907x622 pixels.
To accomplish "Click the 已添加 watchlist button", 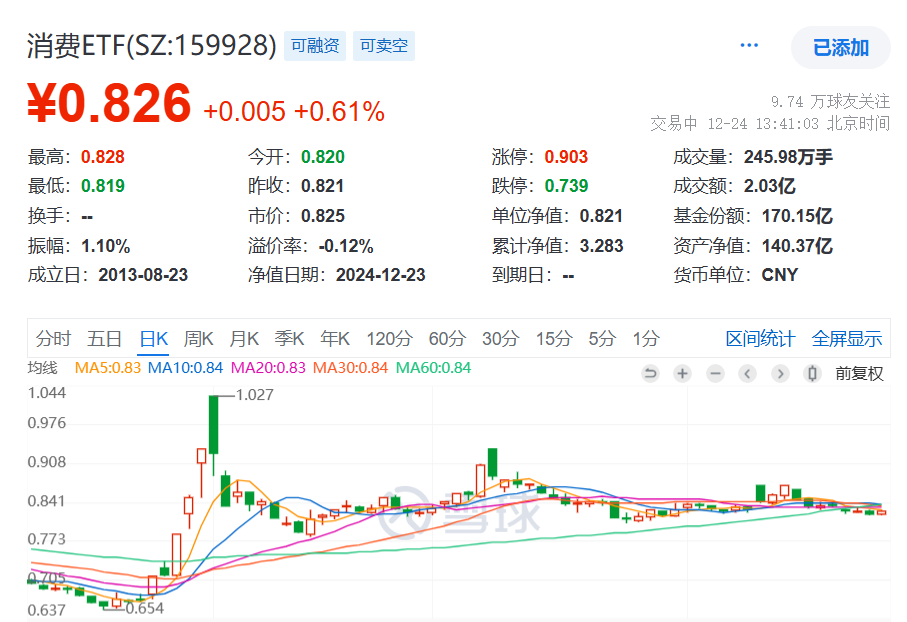I will (839, 47).
